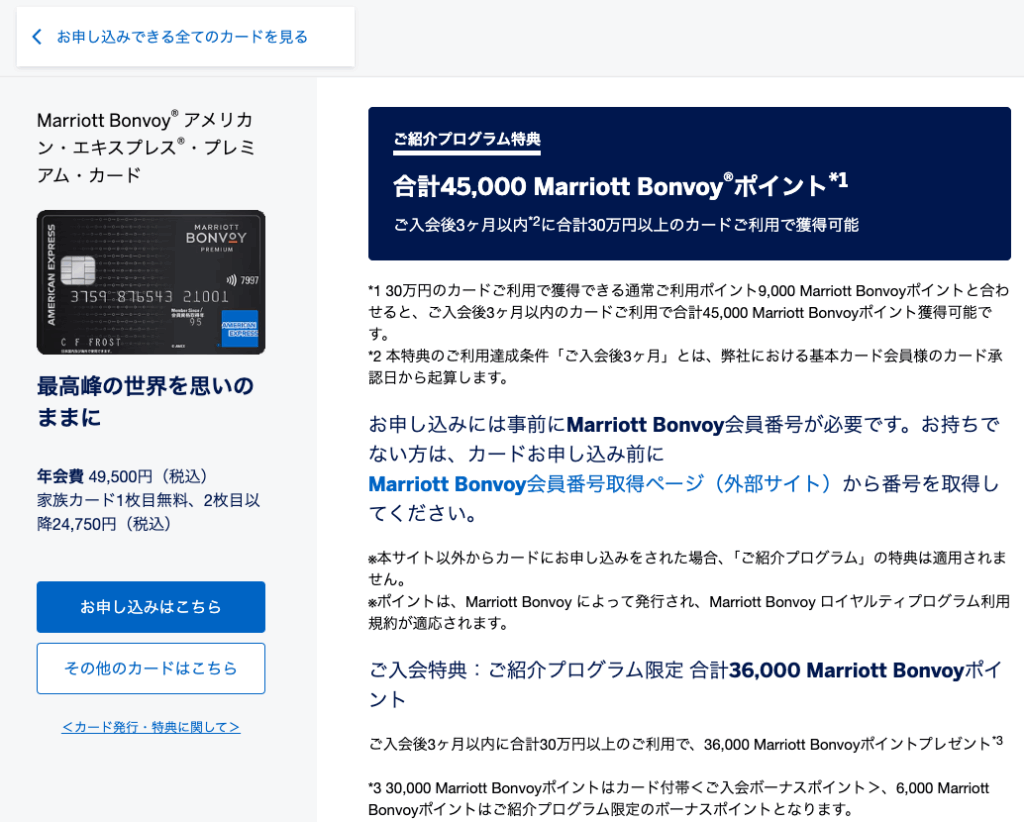The width and height of the screenshot is (1024, 822).
Task: Click the back chevron arrow icon
Action: [x=37, y=37]
